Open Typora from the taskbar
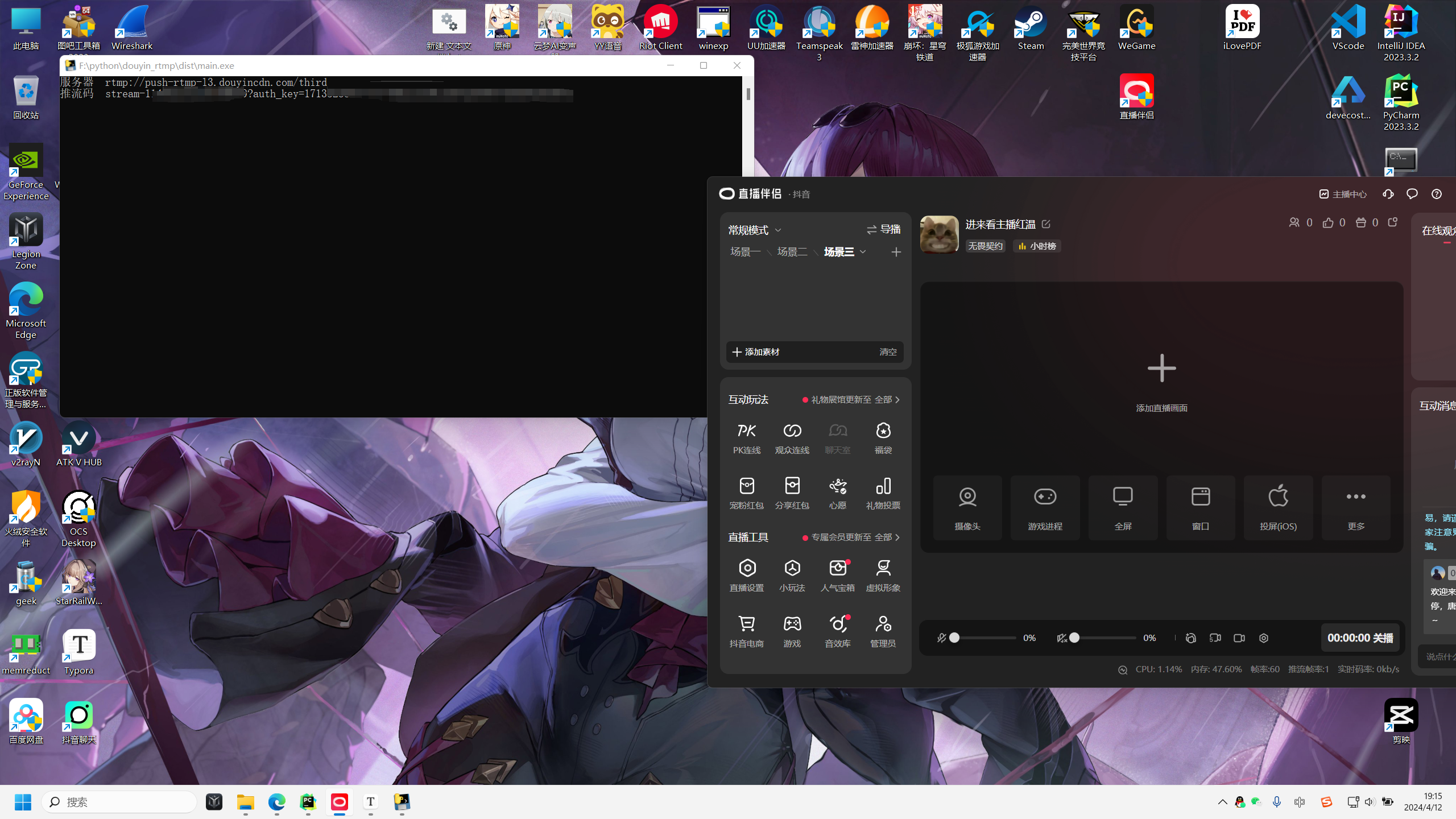 (371, 802)
